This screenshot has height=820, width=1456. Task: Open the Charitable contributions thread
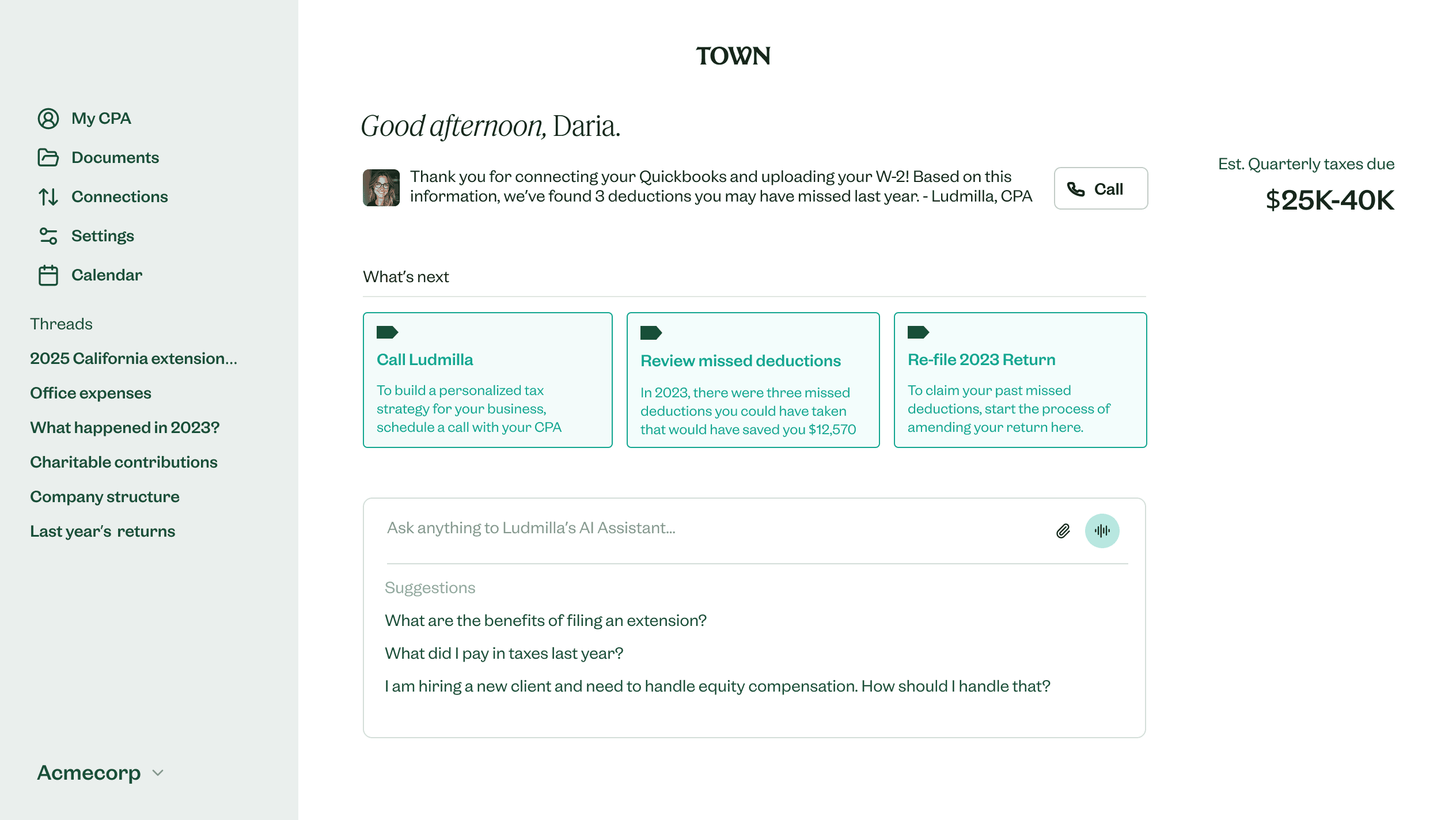123,462
